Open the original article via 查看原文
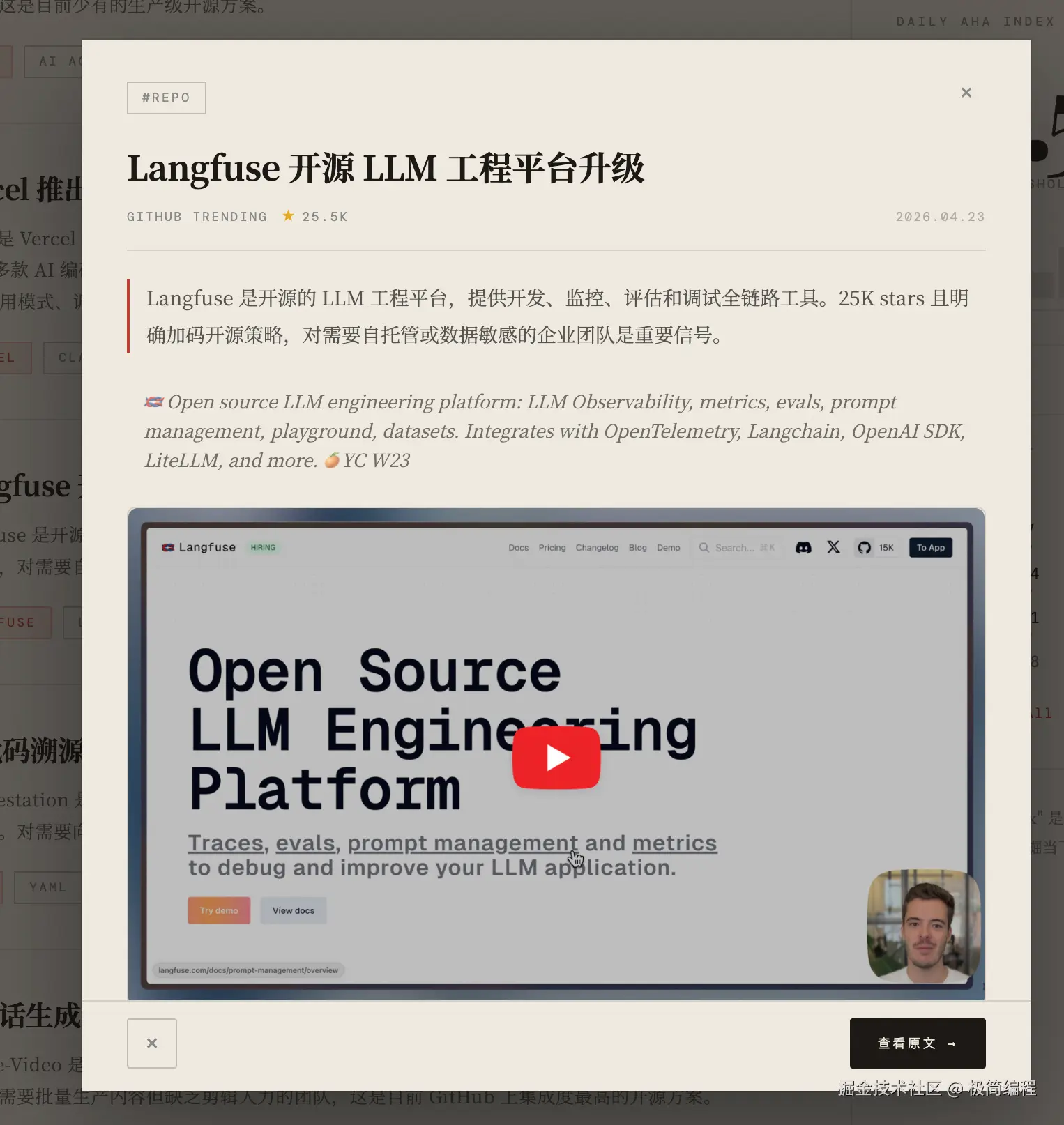The width and height of the screenshot is (1064, 1125). click(918, 1043)
